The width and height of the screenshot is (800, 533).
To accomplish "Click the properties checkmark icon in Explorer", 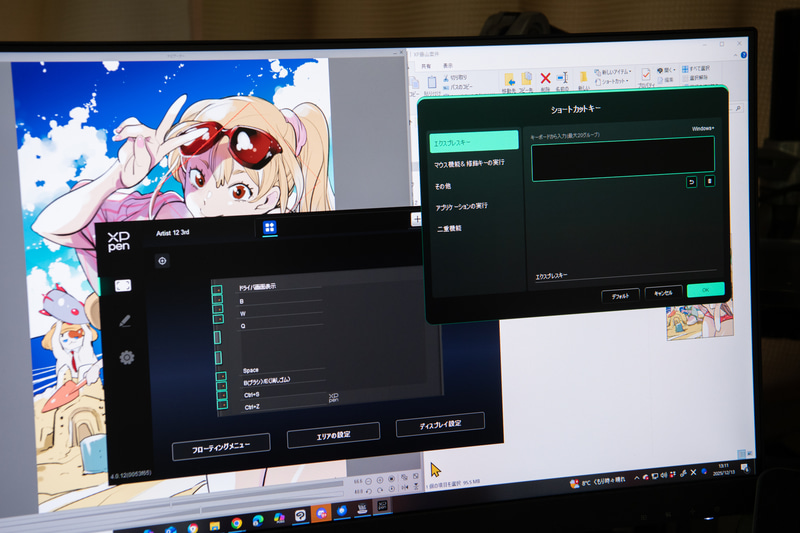I will [x=645, y=75].
